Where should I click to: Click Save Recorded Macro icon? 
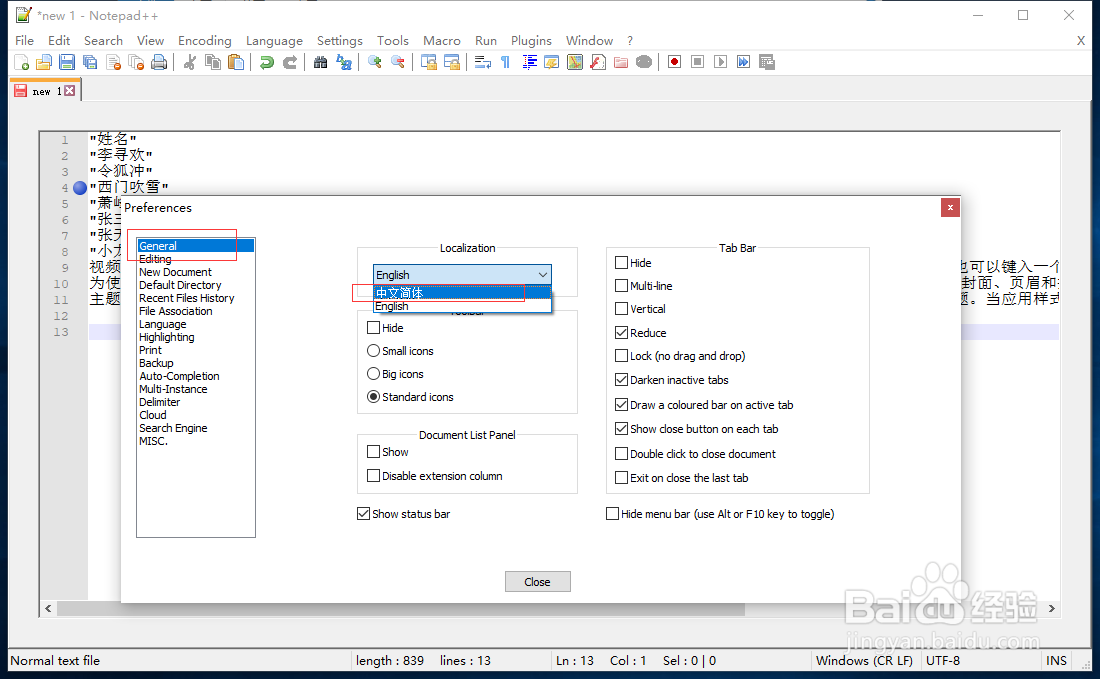coord(767,62)
